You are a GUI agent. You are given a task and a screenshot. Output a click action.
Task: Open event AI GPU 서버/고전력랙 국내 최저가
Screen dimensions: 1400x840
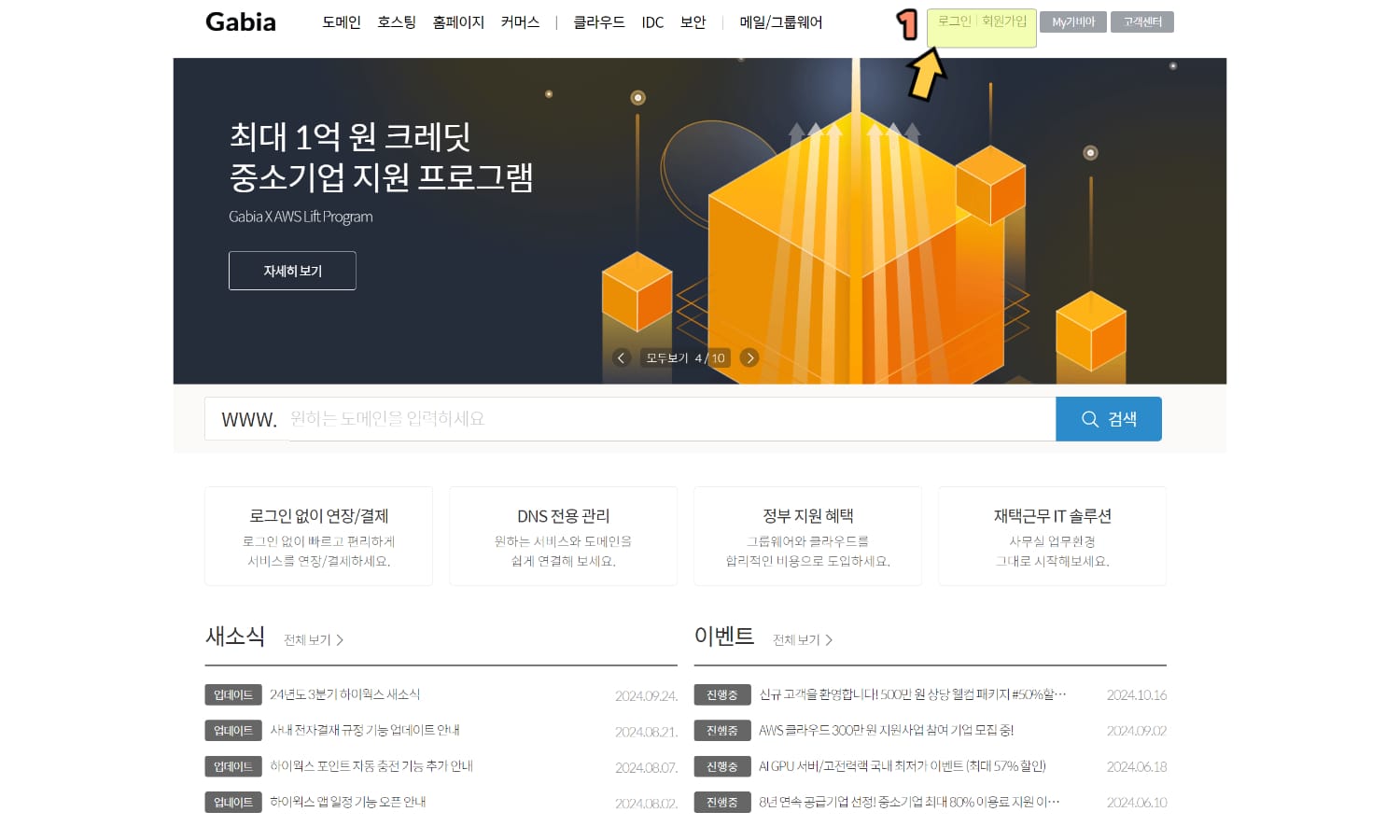click(x=903, y=766)
